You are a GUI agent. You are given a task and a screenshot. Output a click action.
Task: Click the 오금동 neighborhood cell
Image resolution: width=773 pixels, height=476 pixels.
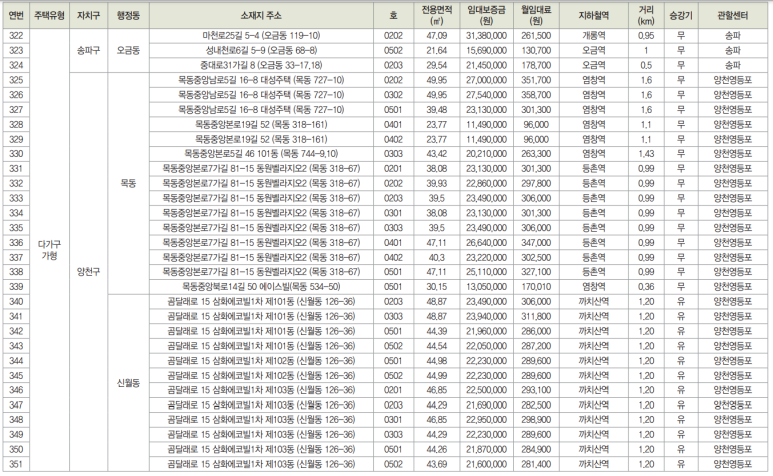click(128, 50)
